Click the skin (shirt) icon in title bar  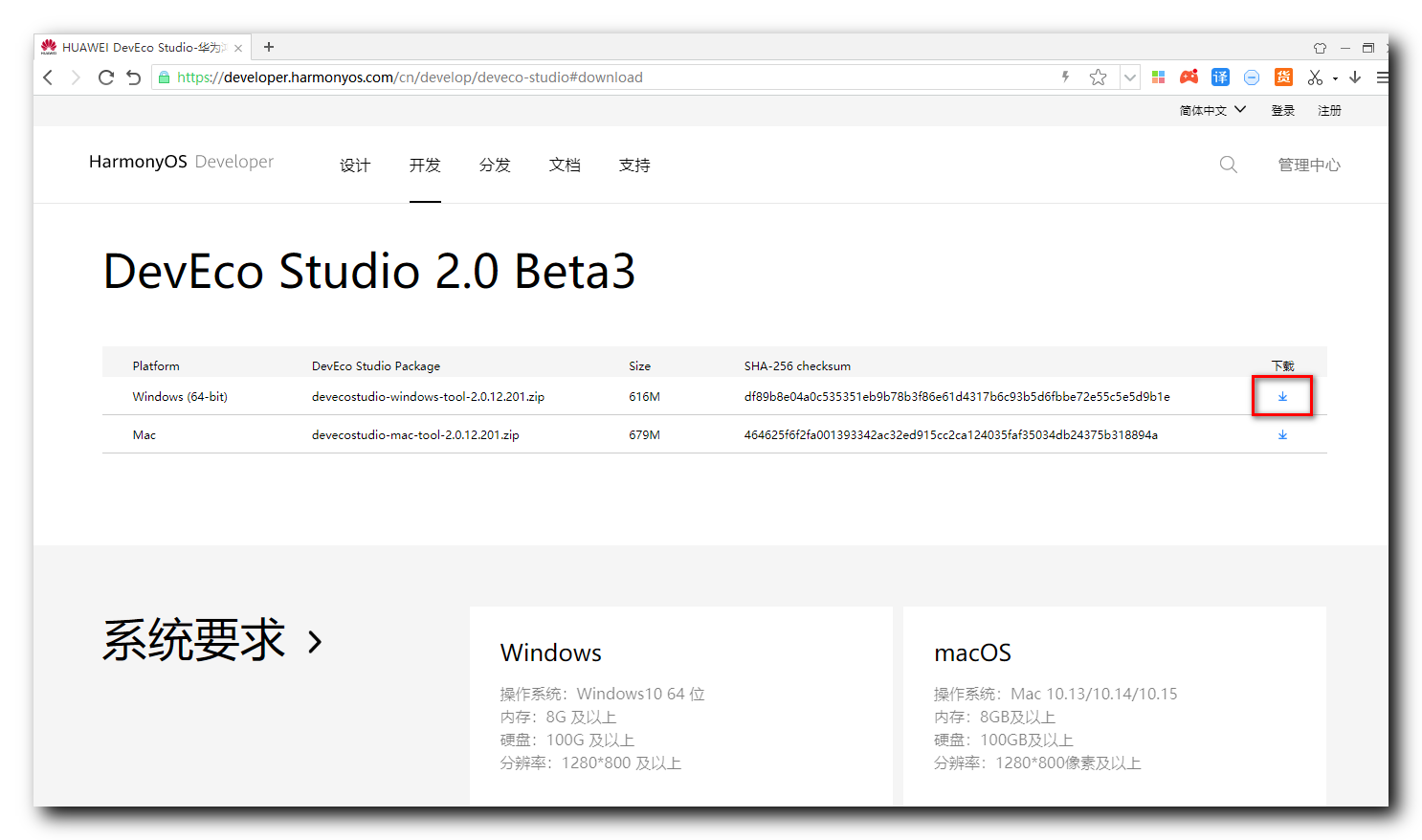pyautogui.click(x=1320, y=48)
